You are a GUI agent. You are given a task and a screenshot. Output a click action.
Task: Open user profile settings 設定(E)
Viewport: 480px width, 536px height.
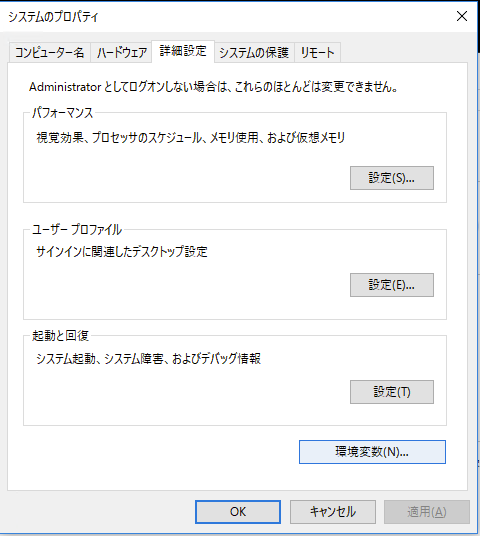pos(392,285)
